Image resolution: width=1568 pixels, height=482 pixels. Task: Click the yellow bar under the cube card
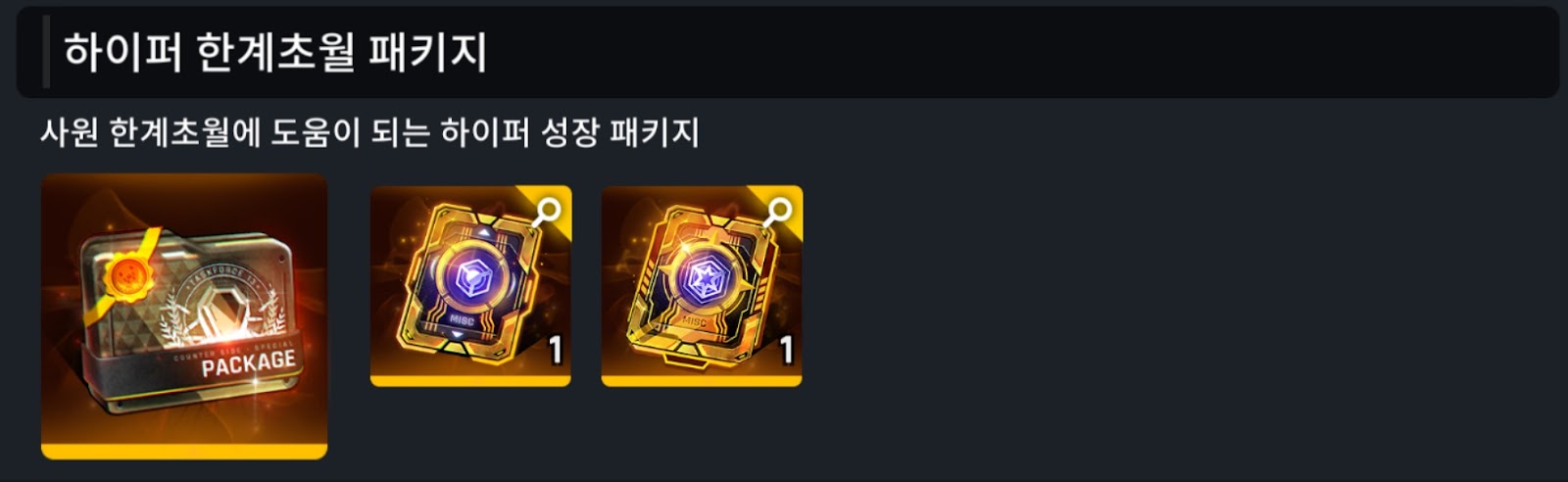(470, 380)
